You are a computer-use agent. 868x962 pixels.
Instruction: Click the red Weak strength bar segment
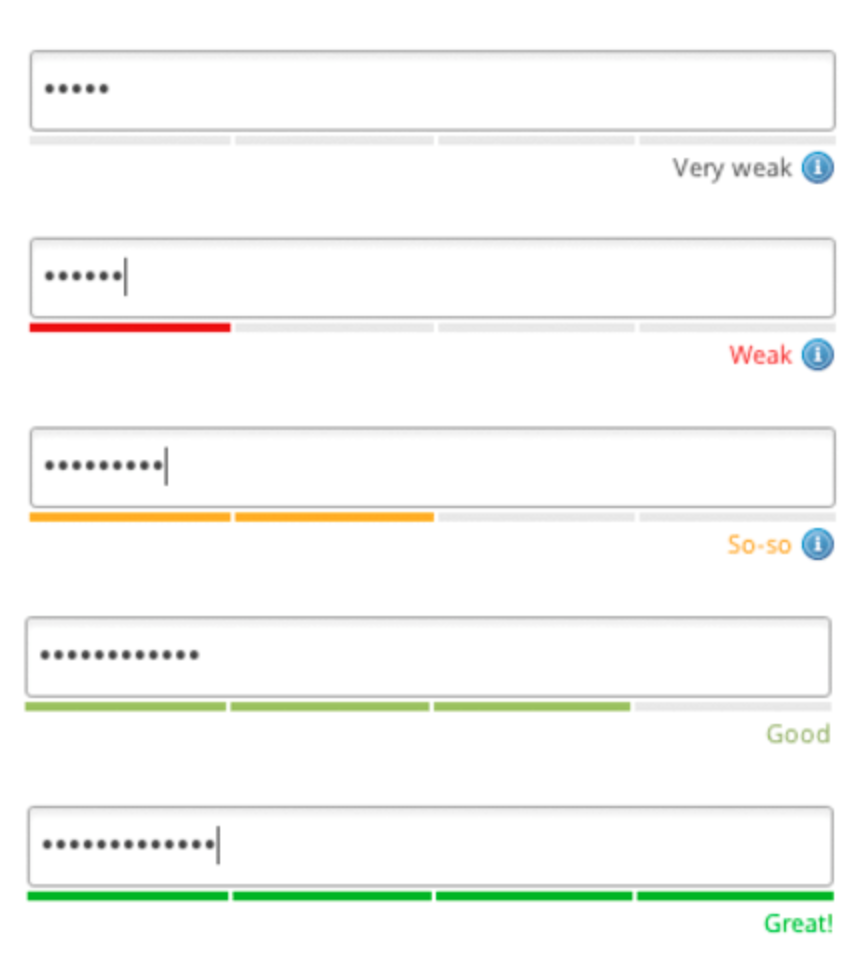pyautogui.click(x=130, y=328)
